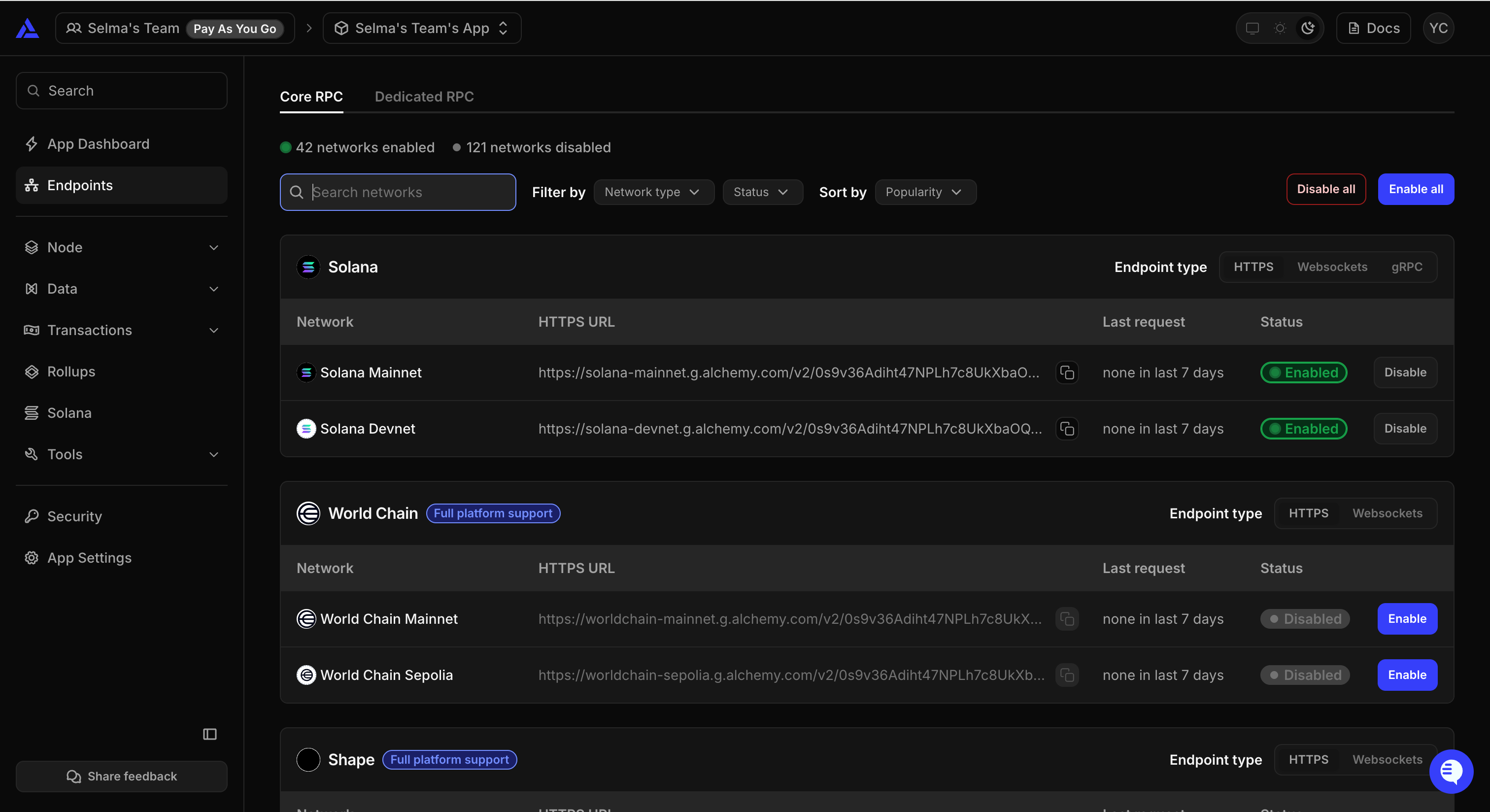Switch to dark theme moon icon
Screen dimensions: 1490x812
pyautogui.click(x=1307, y=28)
